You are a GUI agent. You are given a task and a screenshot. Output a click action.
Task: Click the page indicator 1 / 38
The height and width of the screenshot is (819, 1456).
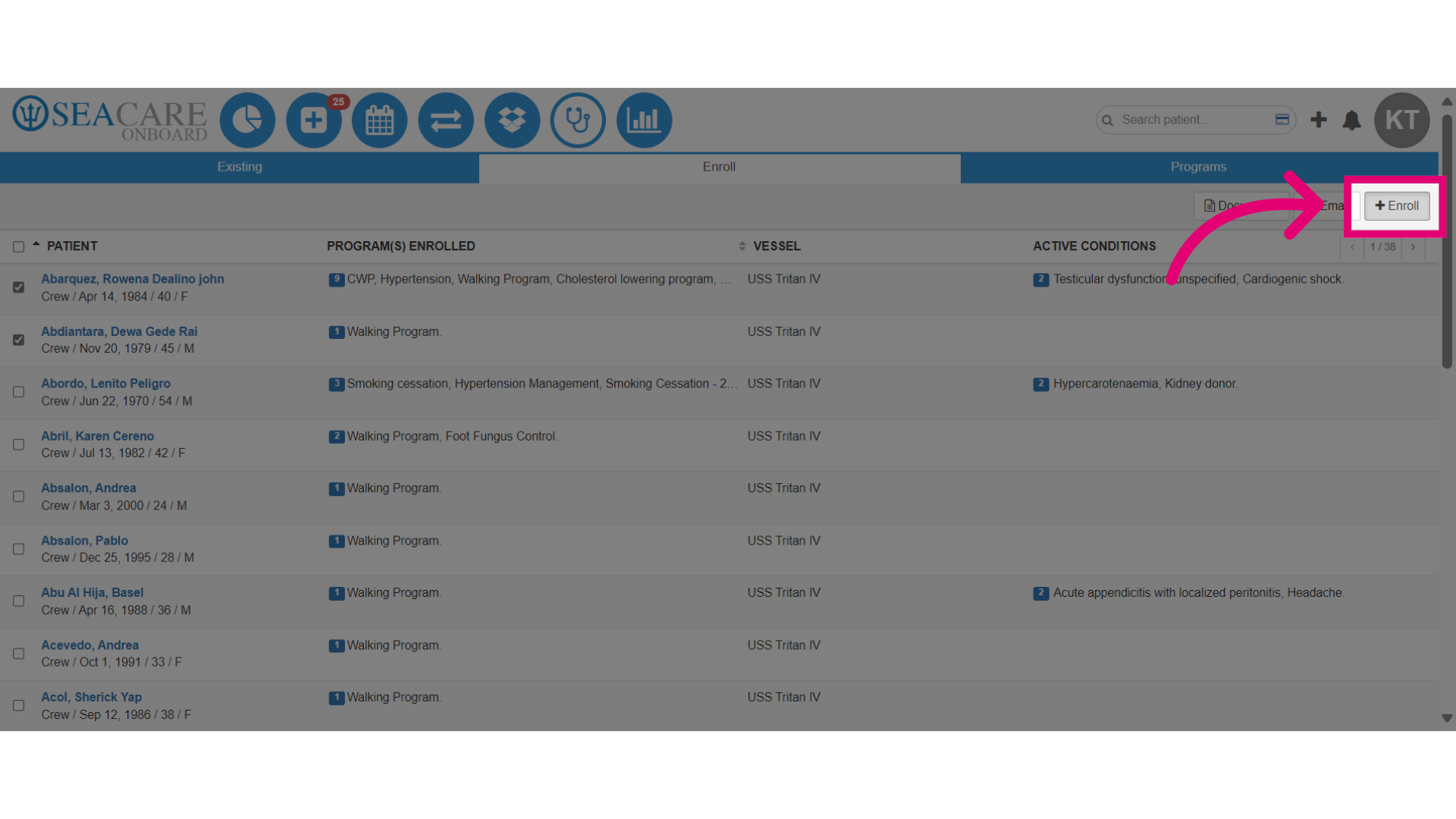pyautogui.click(x=1382, y=246)
